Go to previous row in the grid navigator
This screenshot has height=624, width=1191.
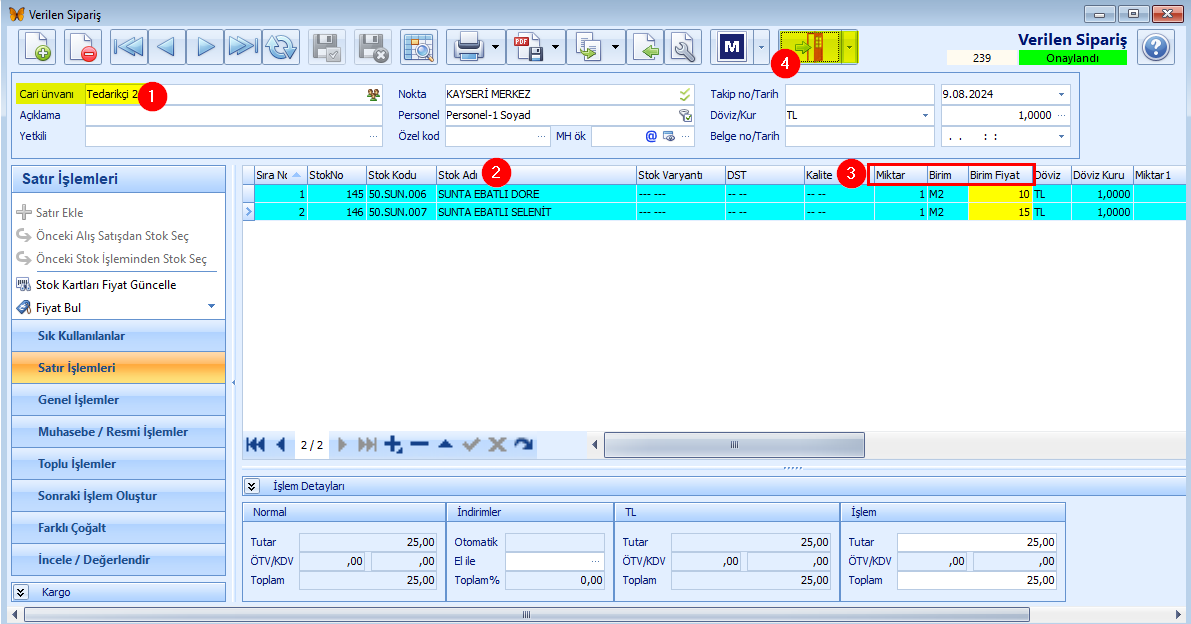point(281,444)
